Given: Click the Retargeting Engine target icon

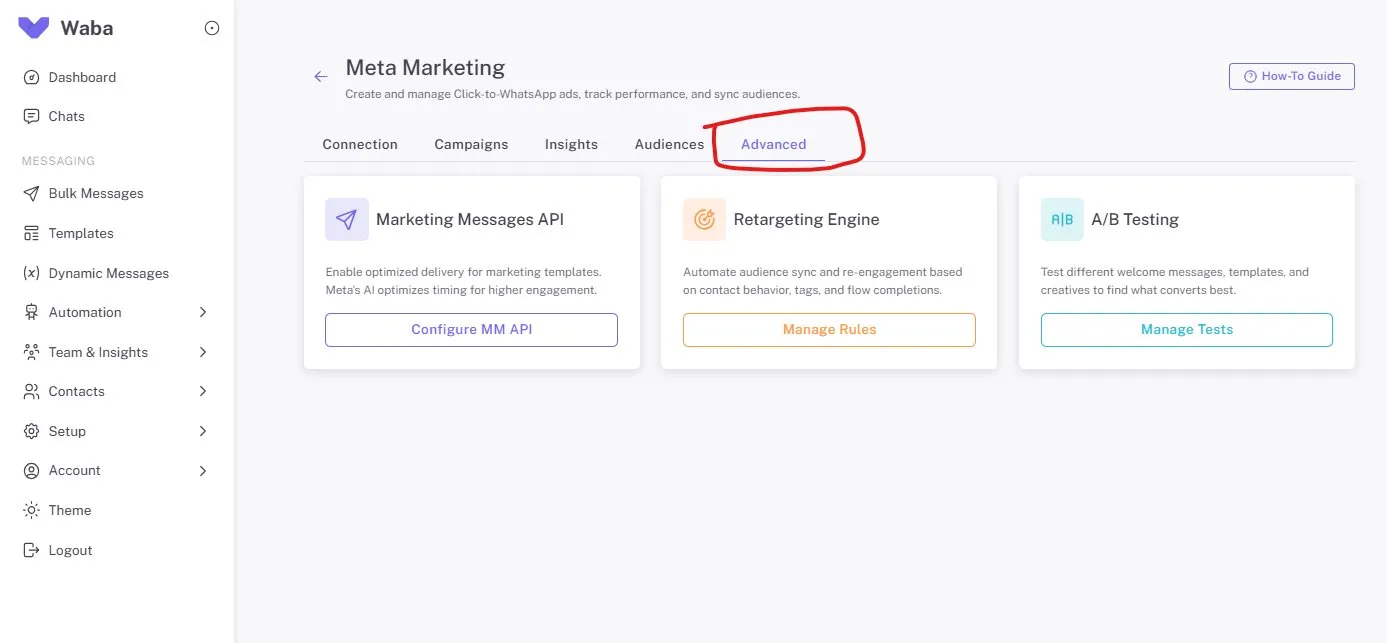Looking at the screenshot, I should [704, 219].
